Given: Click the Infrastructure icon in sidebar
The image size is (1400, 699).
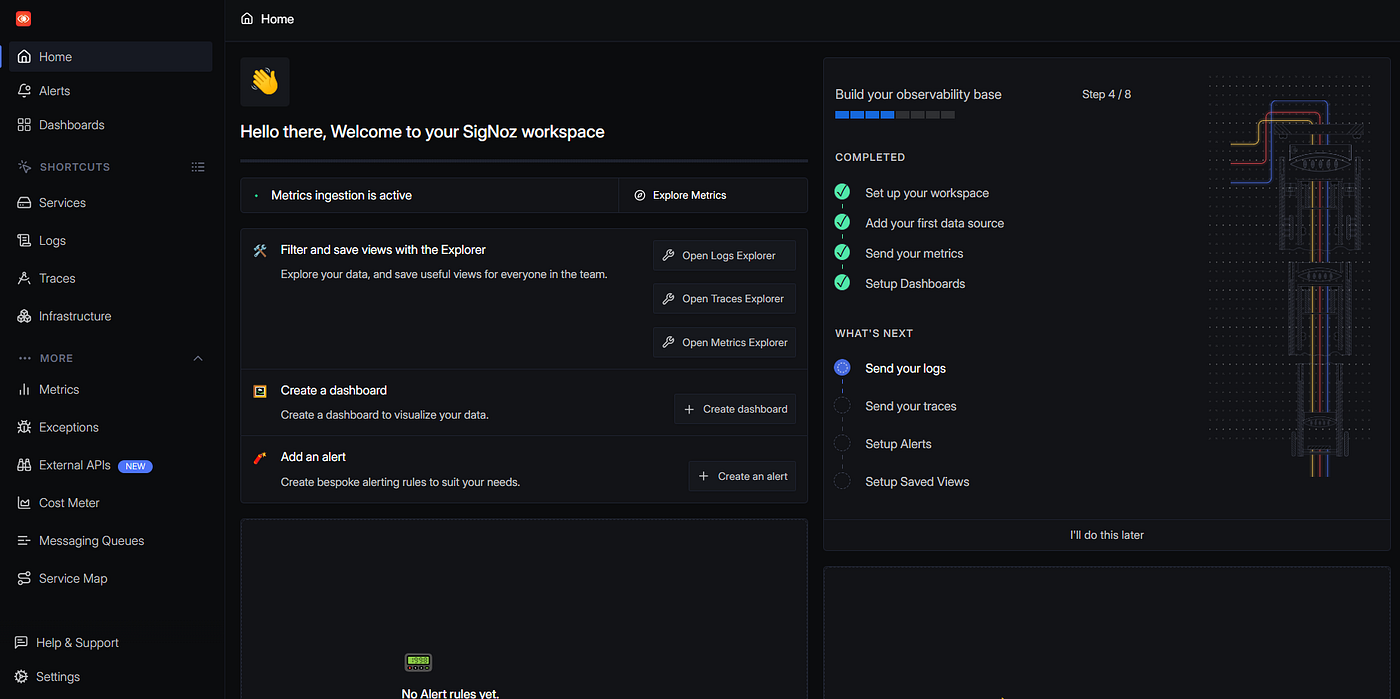Looking at the screenshot, I should (25, 316).
